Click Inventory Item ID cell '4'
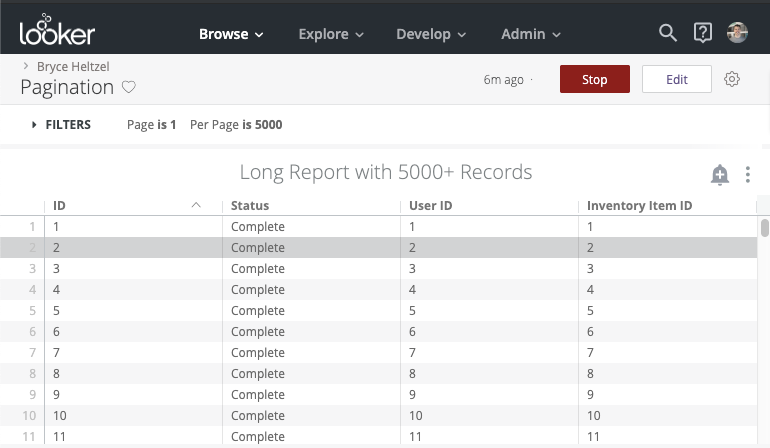770x448 pixels. [590, 290]
